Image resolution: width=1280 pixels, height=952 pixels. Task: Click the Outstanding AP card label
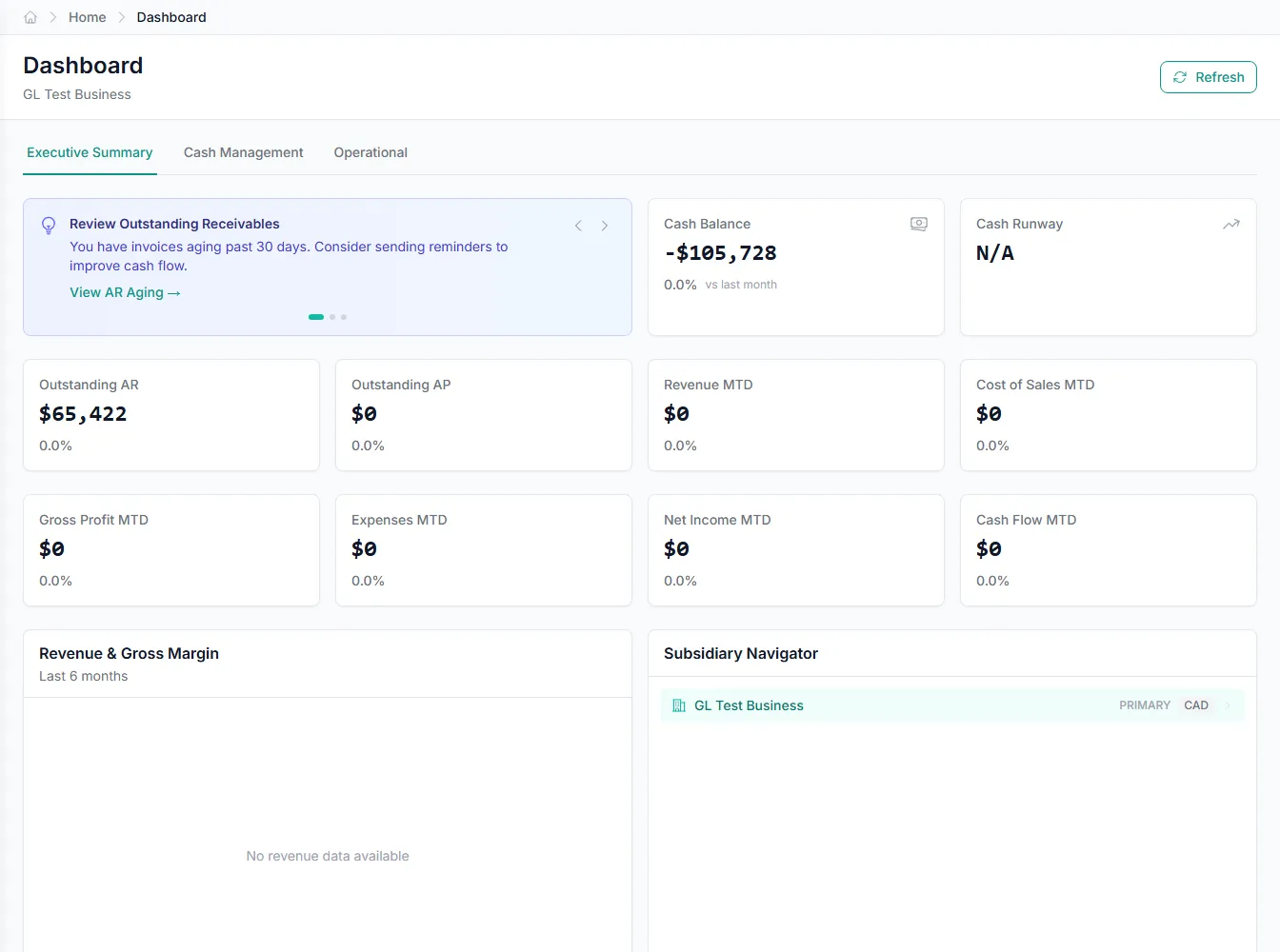click(x=401, y=385)
